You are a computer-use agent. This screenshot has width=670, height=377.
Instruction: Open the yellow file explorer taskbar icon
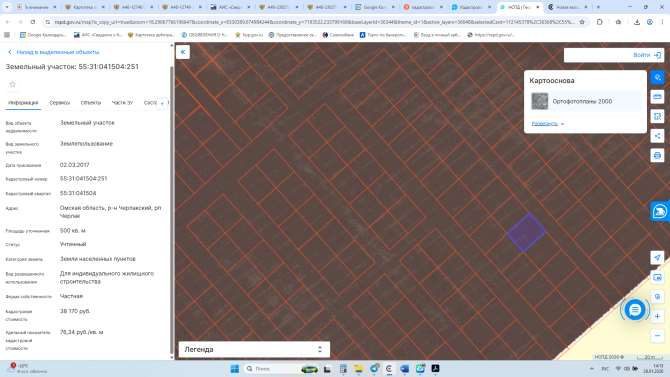(359, 368)
